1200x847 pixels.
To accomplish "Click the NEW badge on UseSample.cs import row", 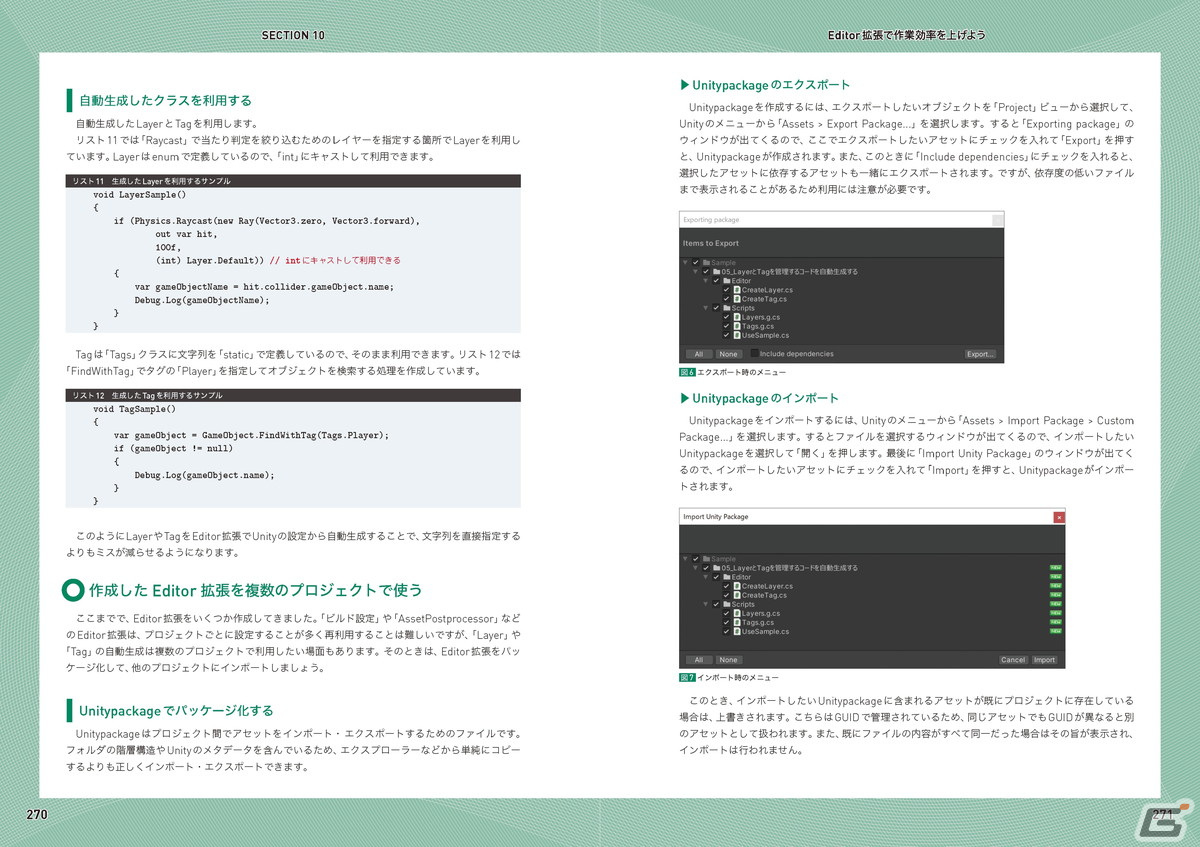I will click(x=1056, y=631).
